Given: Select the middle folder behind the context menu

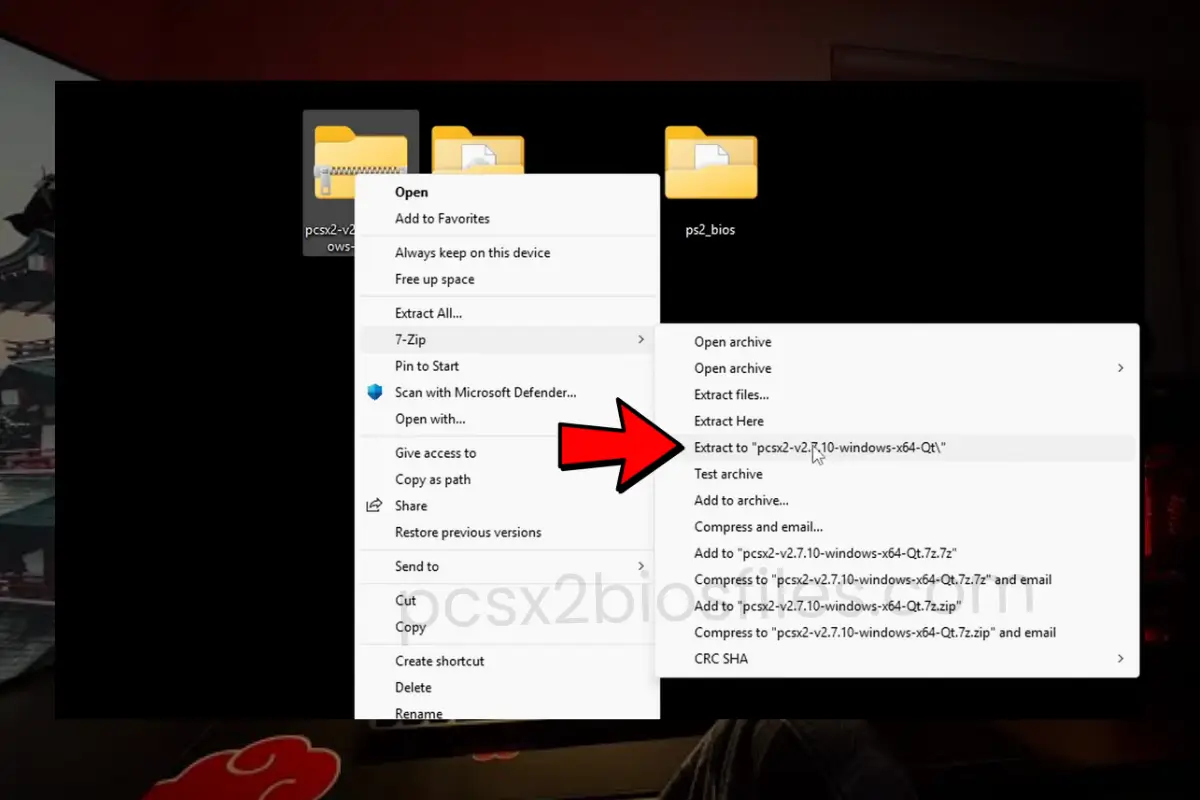Looking at the screenshot, I should coord(478,150).
